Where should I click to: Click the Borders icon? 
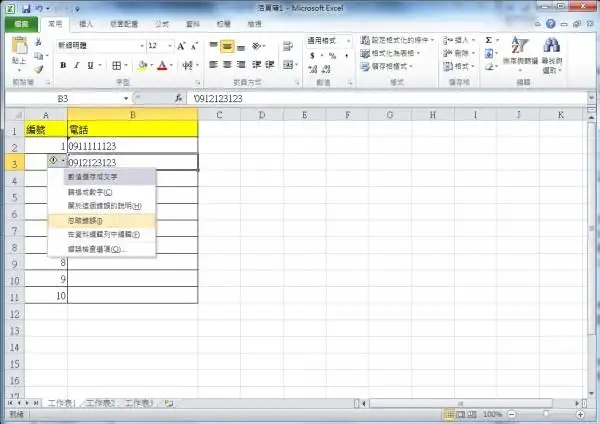point(116,65)
